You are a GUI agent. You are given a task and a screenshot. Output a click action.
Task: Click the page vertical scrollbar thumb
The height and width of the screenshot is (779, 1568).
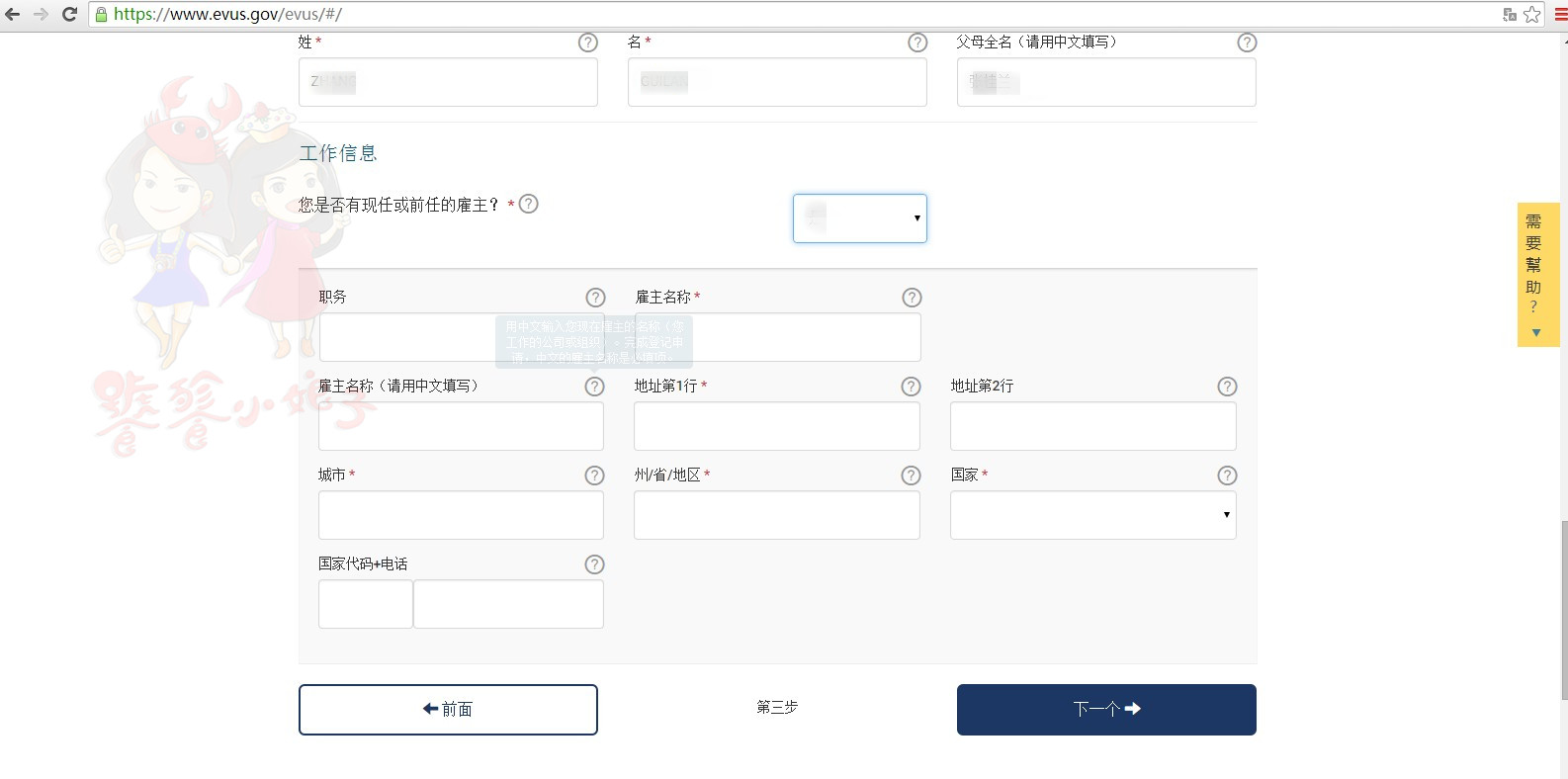pyautogui.click(x=1564, y=610)
